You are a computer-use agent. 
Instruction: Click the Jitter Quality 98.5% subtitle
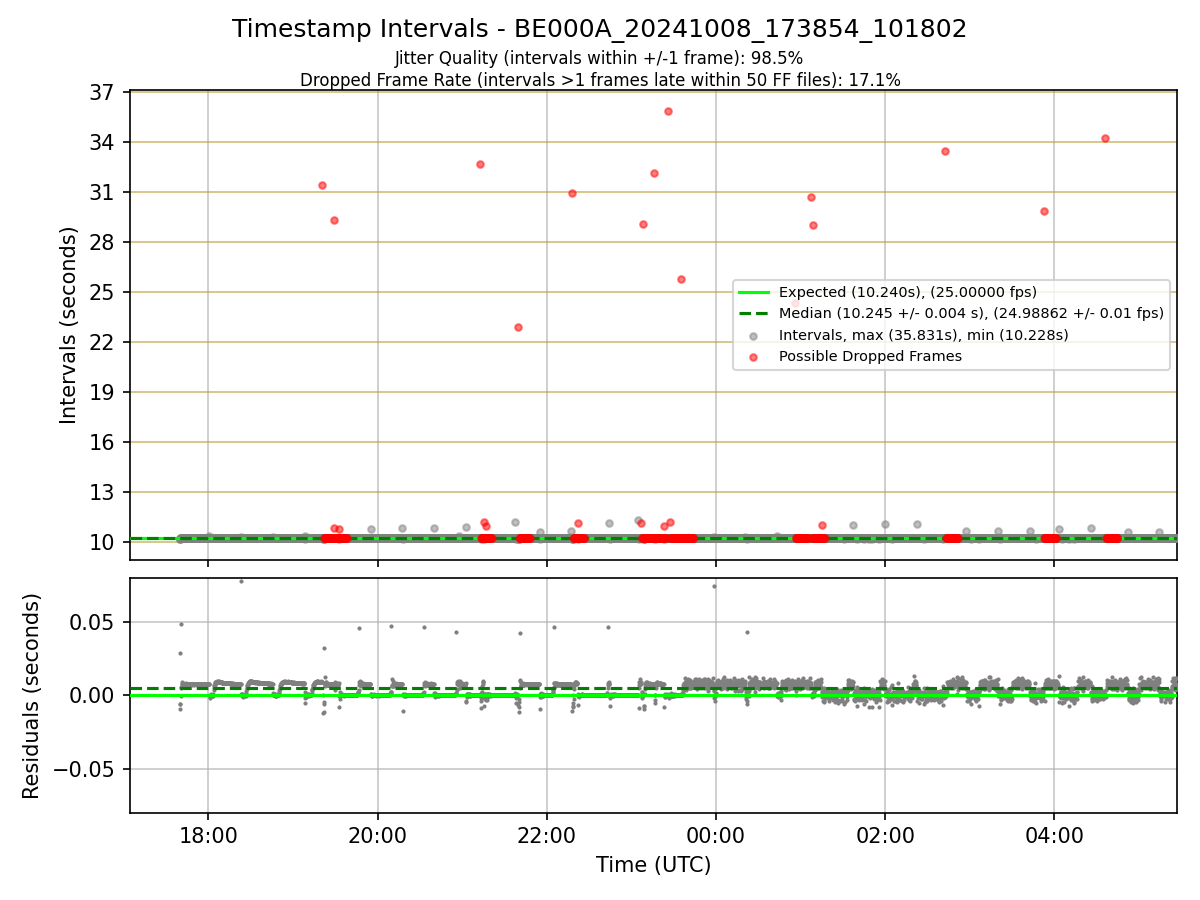point(599,58)
